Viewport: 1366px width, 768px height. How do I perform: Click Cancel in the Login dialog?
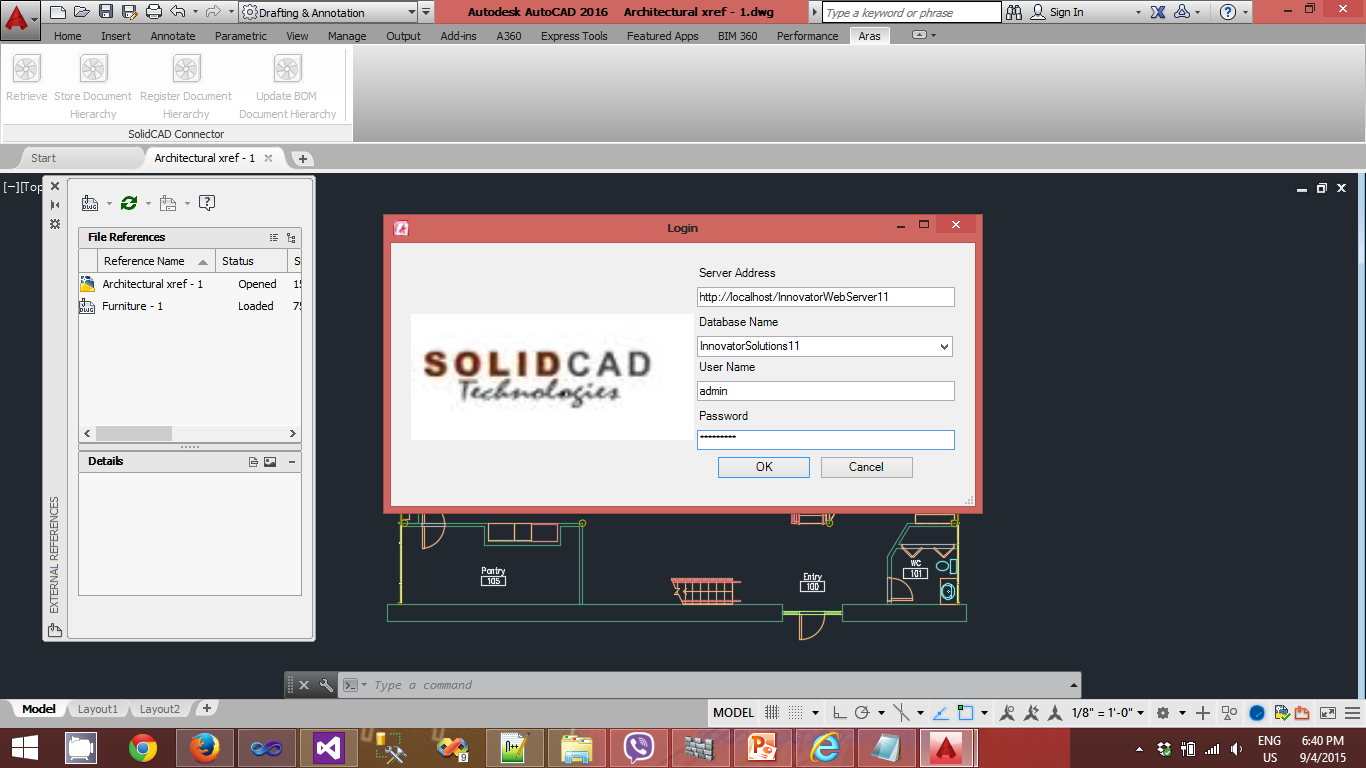[866, 467]
